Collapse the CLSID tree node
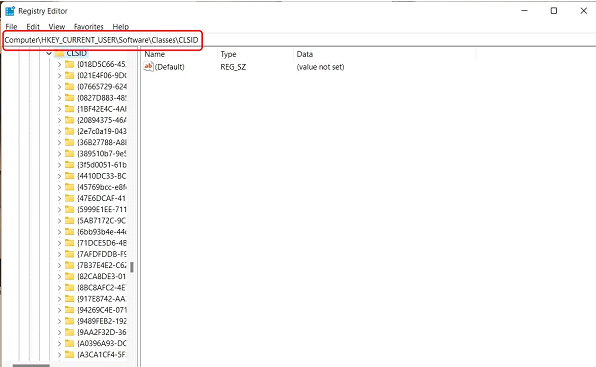The width and height of the screenshot is (596, 367). coord(49,54)
